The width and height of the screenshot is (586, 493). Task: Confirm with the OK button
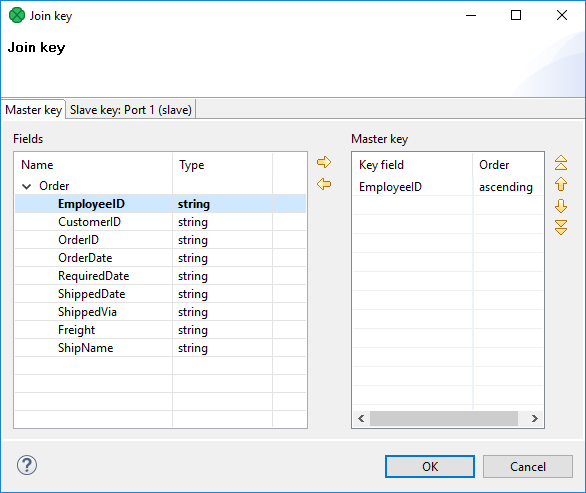[430, 466]
